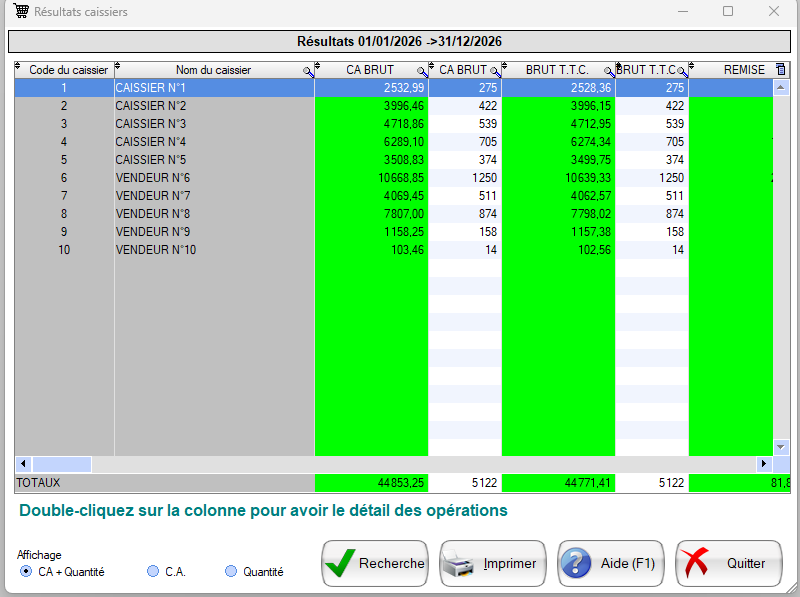Click the vertical scrollbar down arrow
Image resolution: width=800 pixels, height=597 pixels.
click(781, 449)
